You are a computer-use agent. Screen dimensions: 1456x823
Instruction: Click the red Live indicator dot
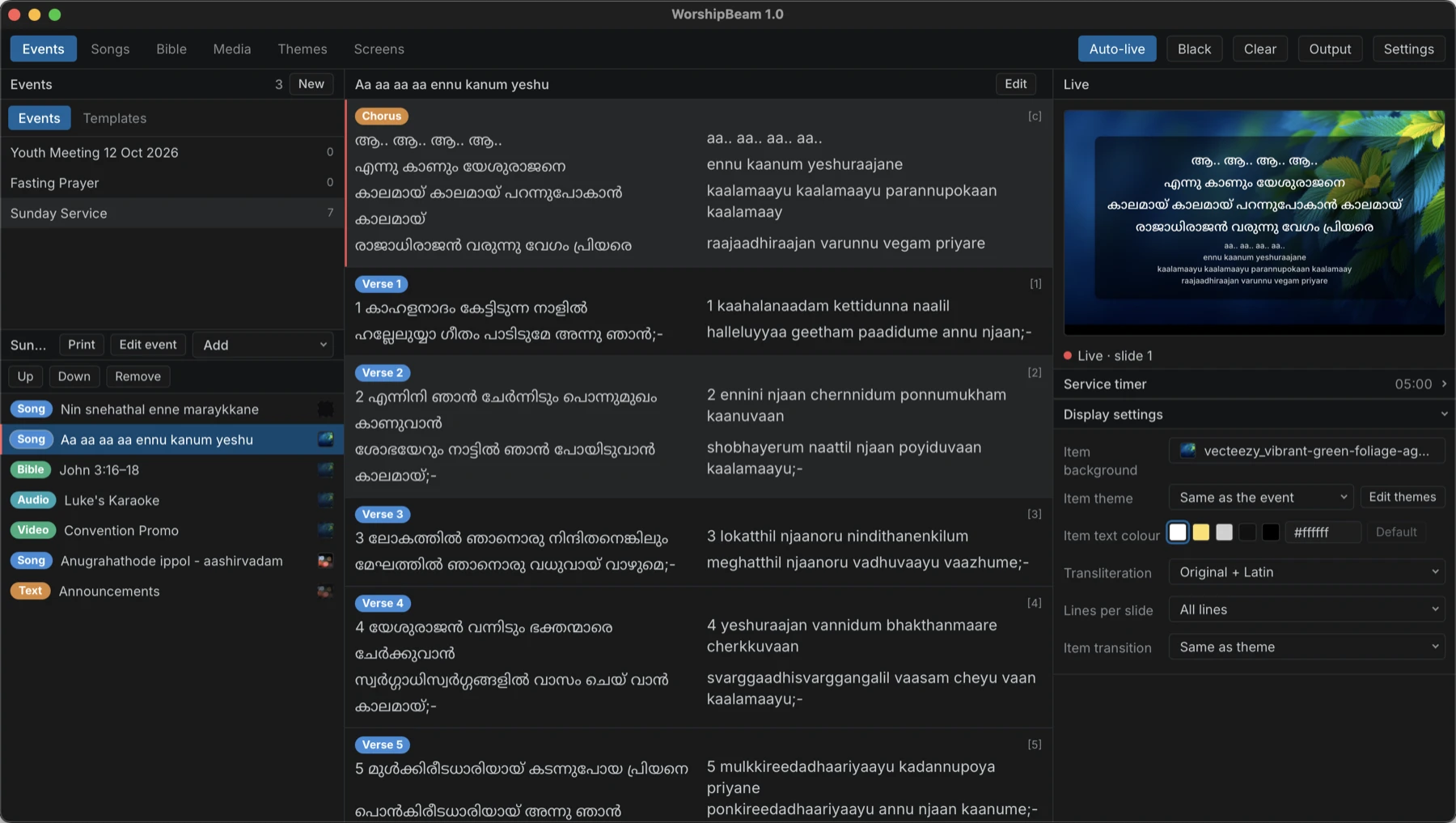pos(1068,355)
